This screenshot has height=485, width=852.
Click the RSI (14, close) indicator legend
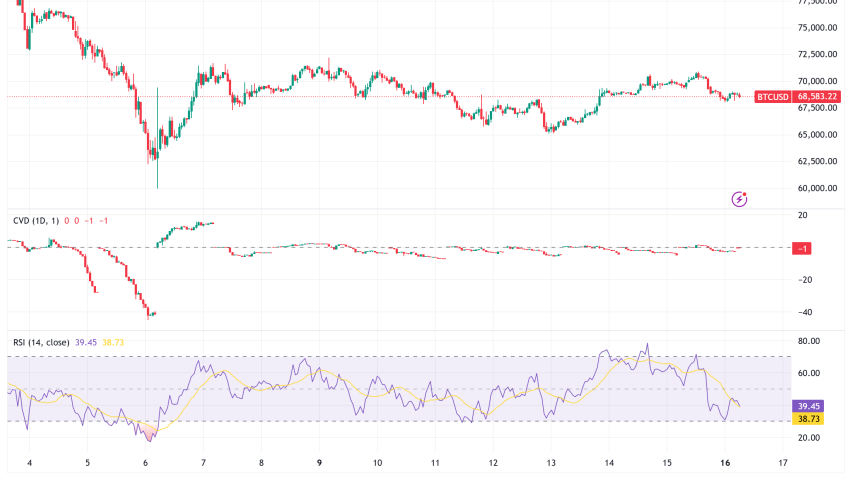tap(41, 342)
